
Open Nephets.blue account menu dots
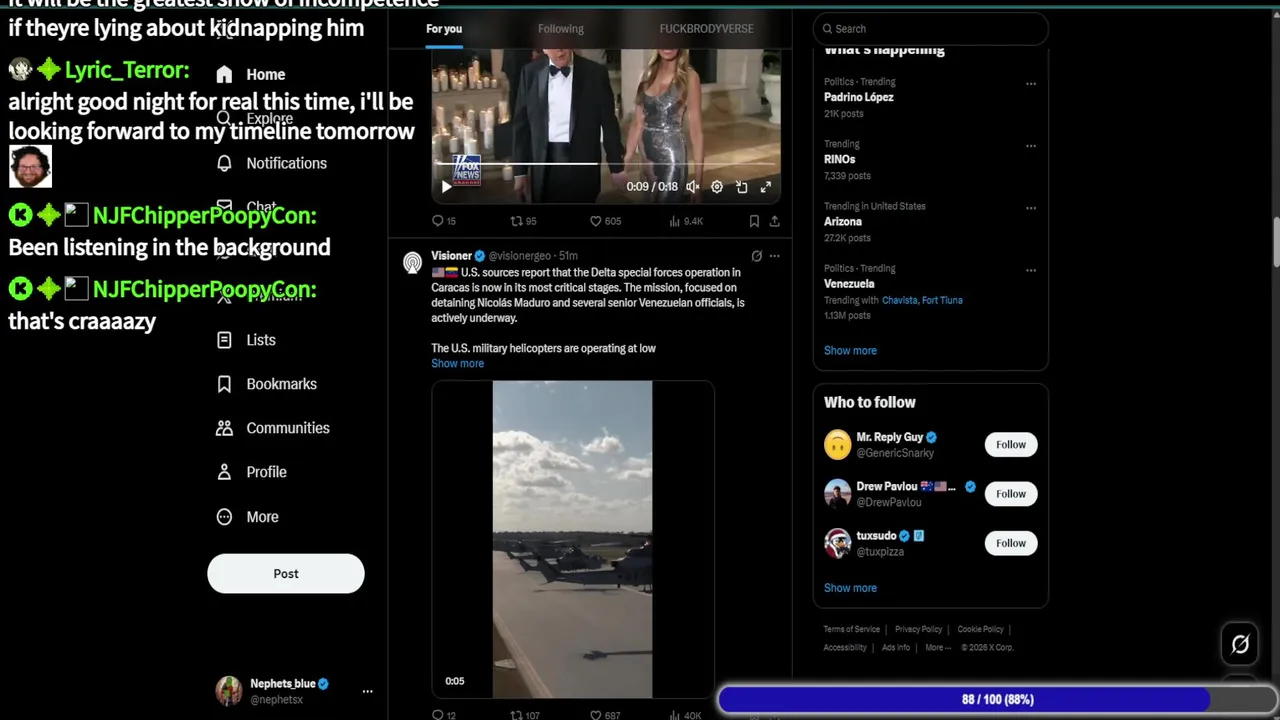367,691
